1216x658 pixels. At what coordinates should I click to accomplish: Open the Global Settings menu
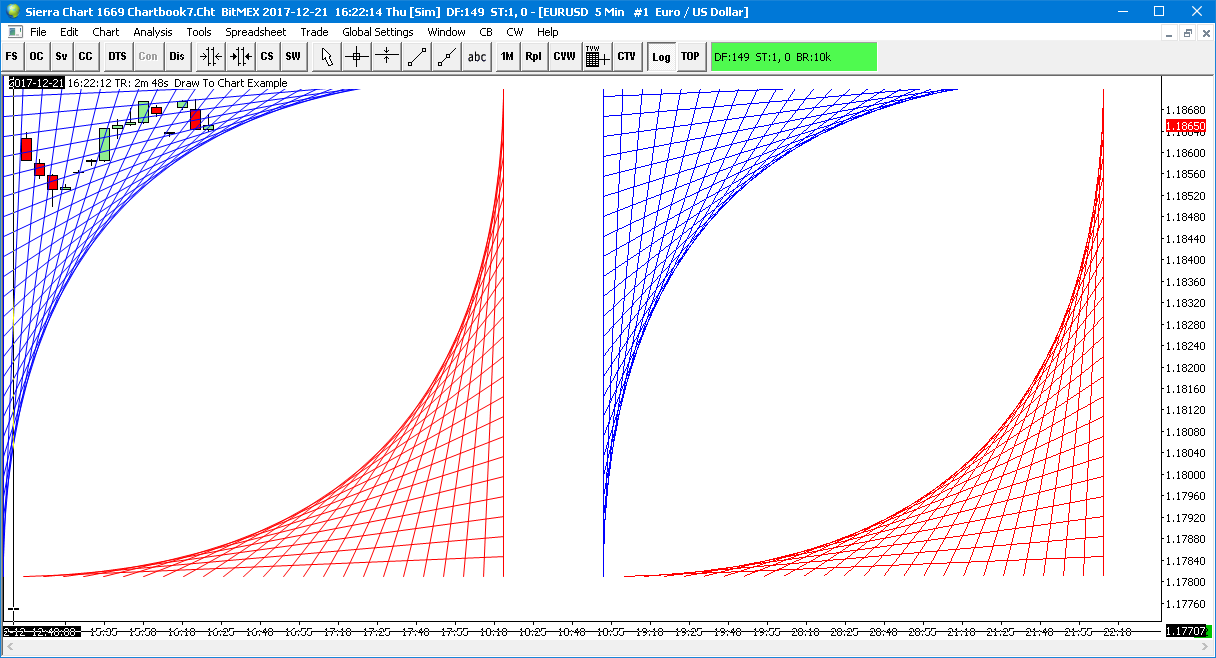pyautogui.click(x=378, y=32)
